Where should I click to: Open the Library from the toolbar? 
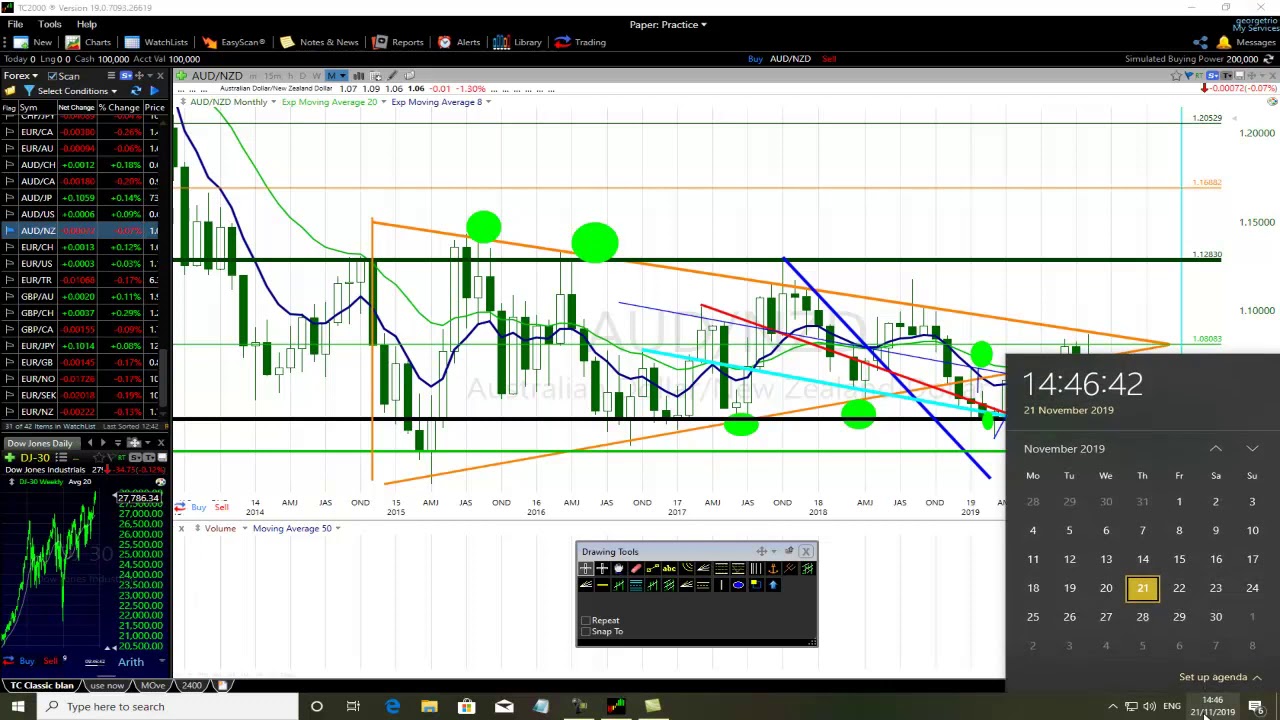click(518, 42)
